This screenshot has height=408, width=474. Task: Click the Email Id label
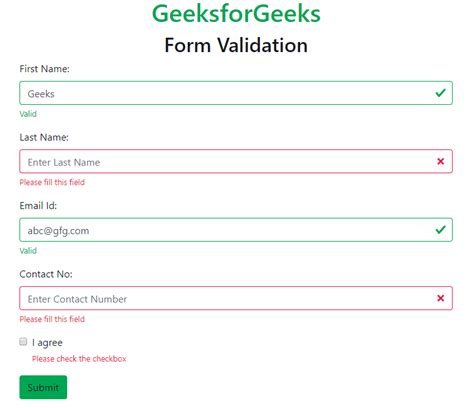point(38,206)
